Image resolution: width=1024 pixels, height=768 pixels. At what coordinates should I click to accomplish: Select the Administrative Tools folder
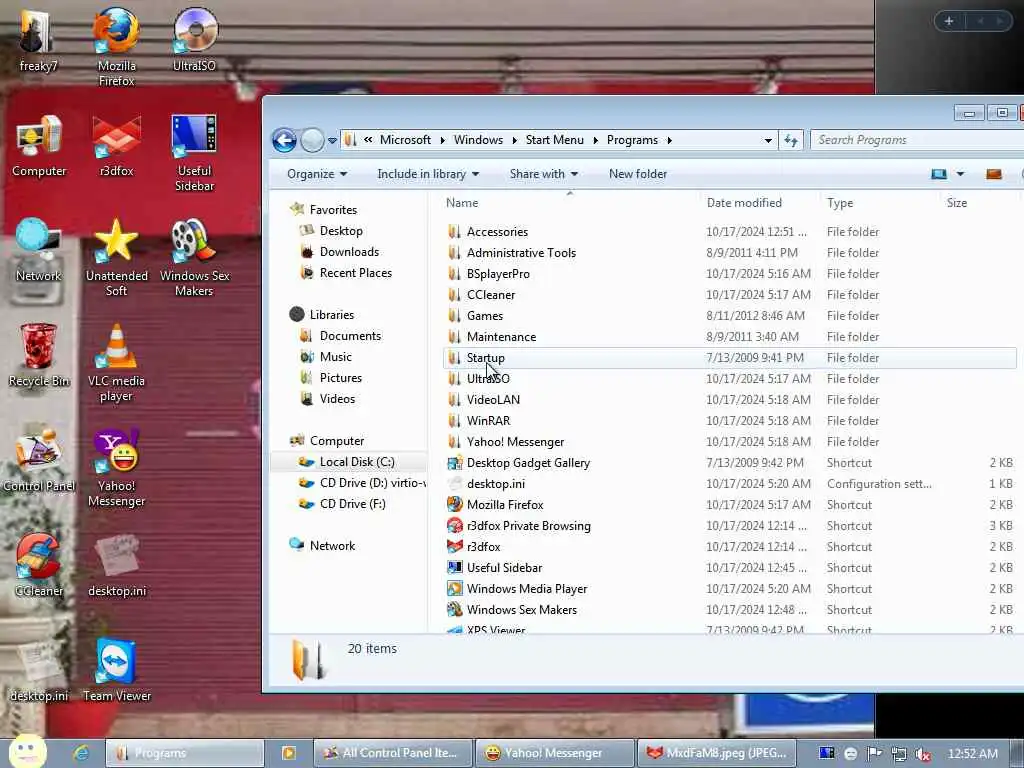pos(521,253)
